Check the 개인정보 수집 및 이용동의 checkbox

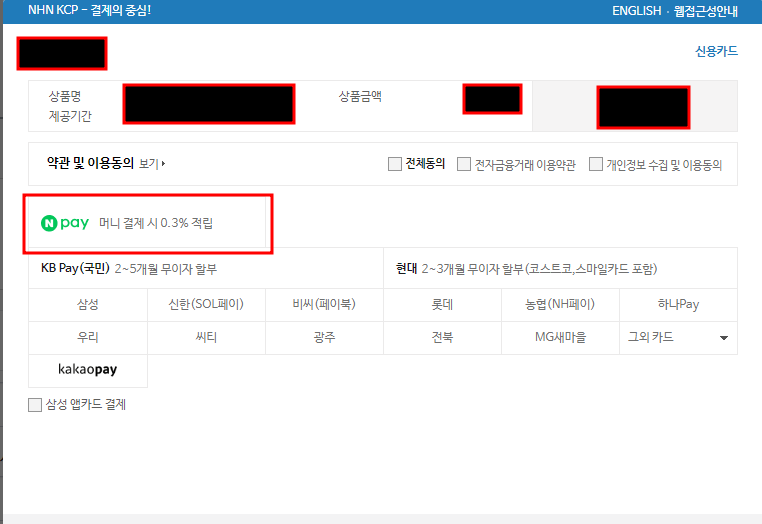click(596, 164)
